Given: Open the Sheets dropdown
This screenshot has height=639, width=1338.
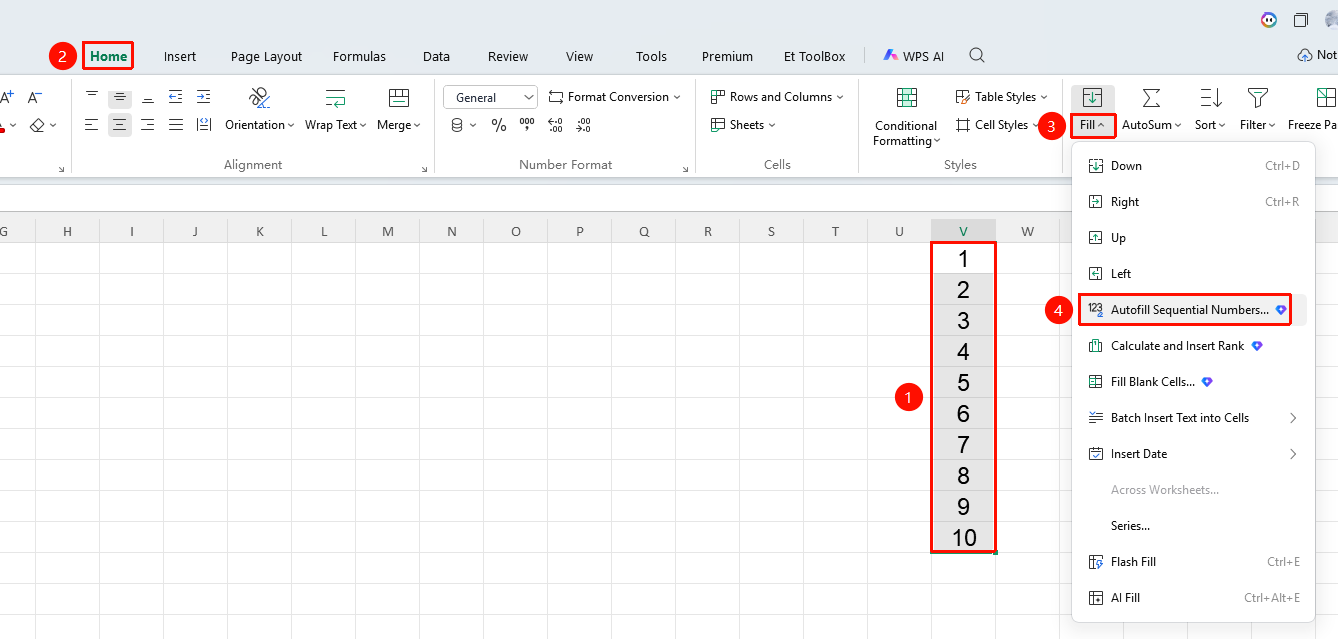Looking at the screenshot, I should [744, 125].
